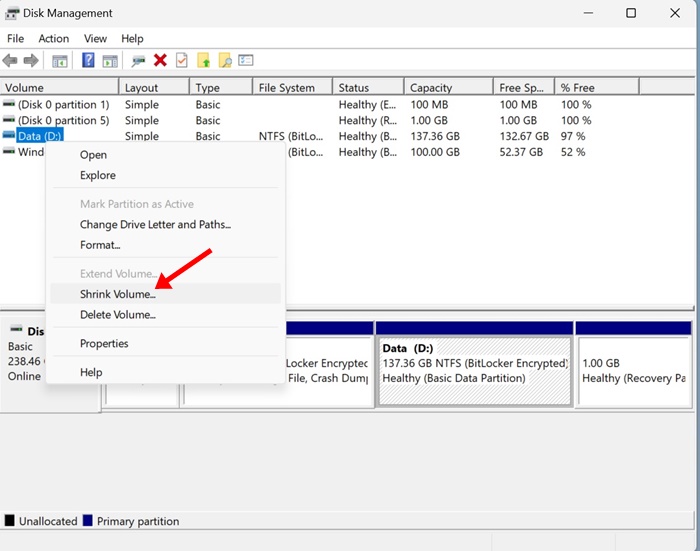Click the 52 % free cell
700x551 pixels.
573,152
